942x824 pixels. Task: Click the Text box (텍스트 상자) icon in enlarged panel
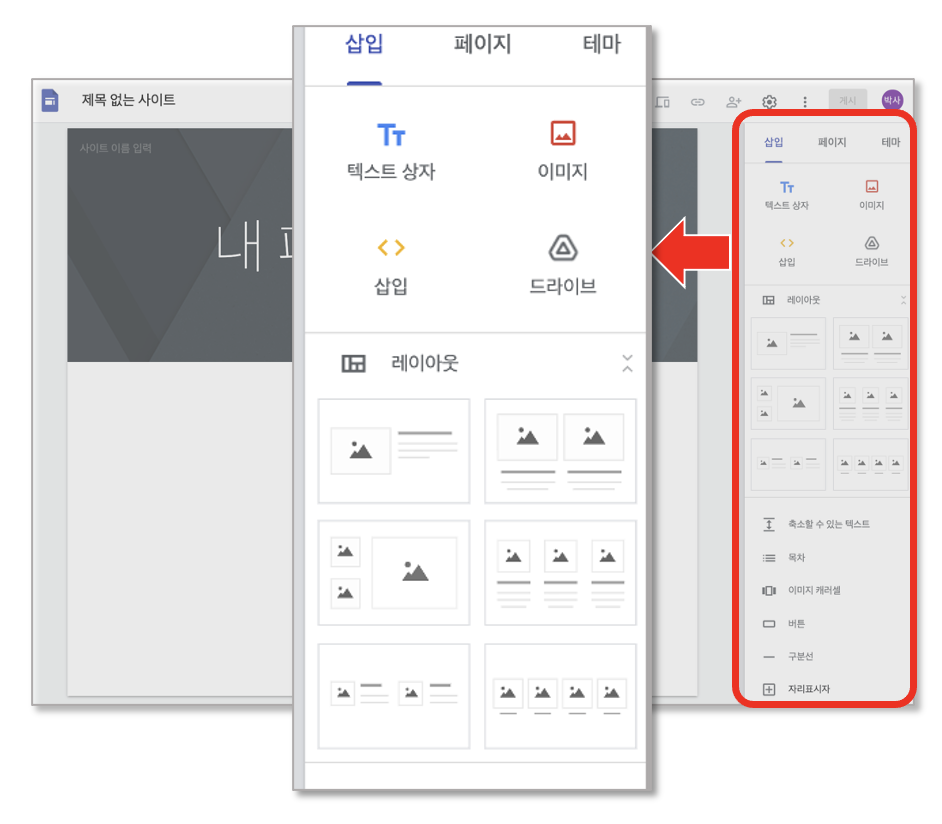click(x=391, y=135)
